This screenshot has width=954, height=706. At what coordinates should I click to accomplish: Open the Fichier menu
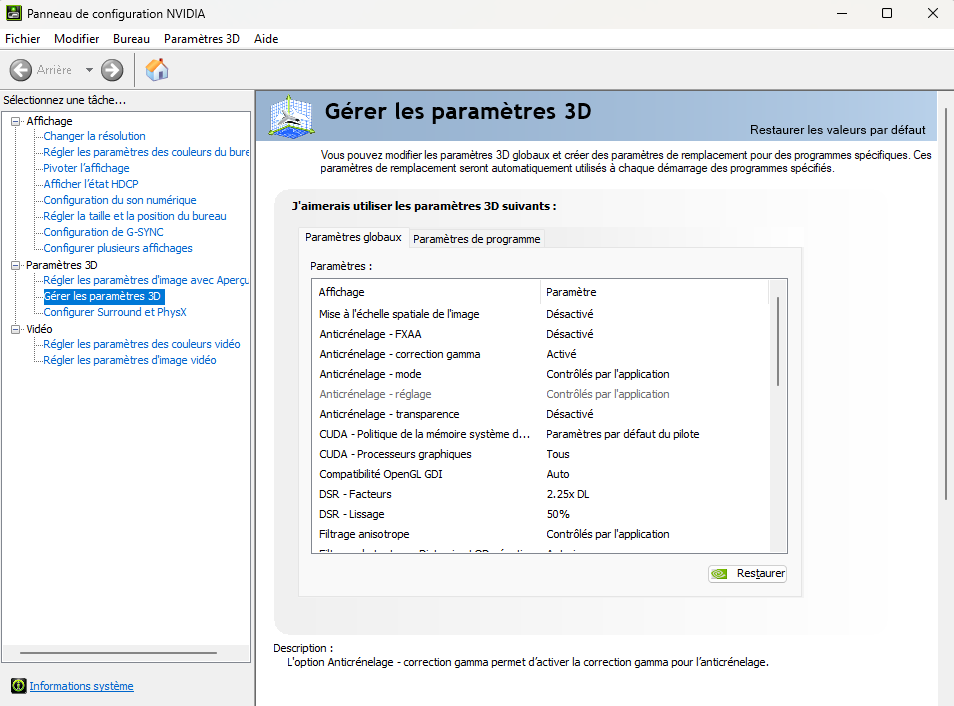(x=23, y=39)
